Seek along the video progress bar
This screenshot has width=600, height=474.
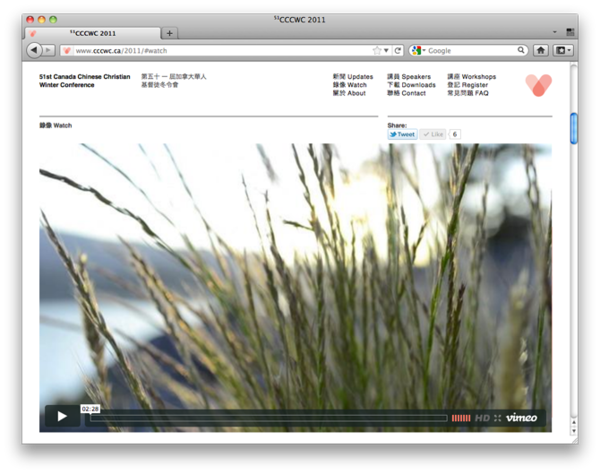(268, 418)
